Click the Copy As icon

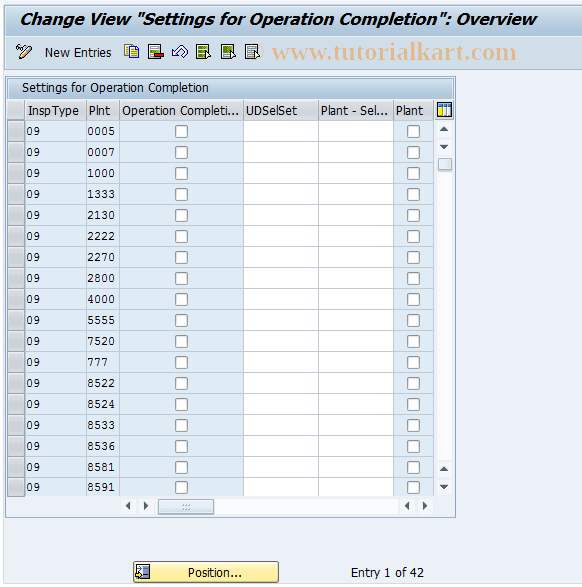[x=131, y=52]
